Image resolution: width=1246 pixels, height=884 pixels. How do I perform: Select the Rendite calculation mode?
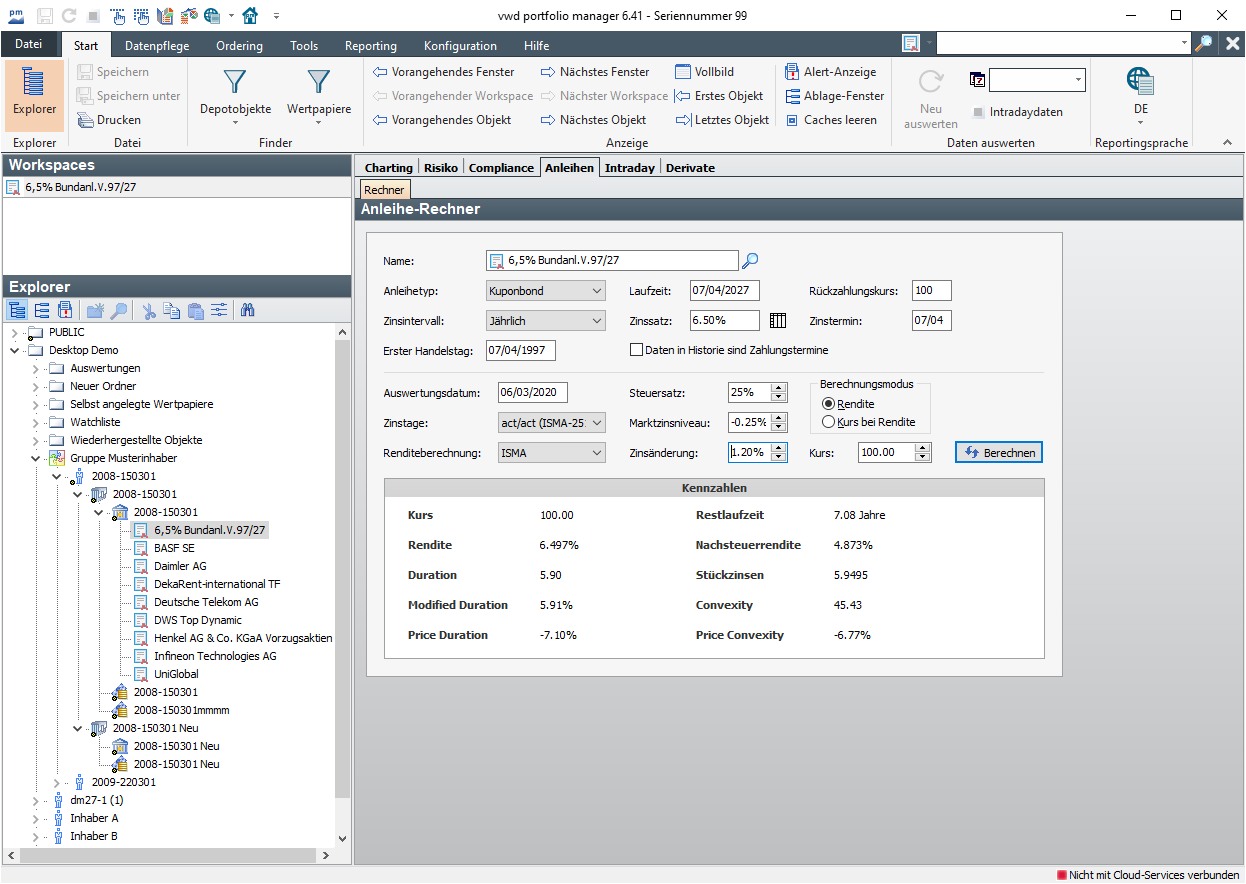pos(828,404)
